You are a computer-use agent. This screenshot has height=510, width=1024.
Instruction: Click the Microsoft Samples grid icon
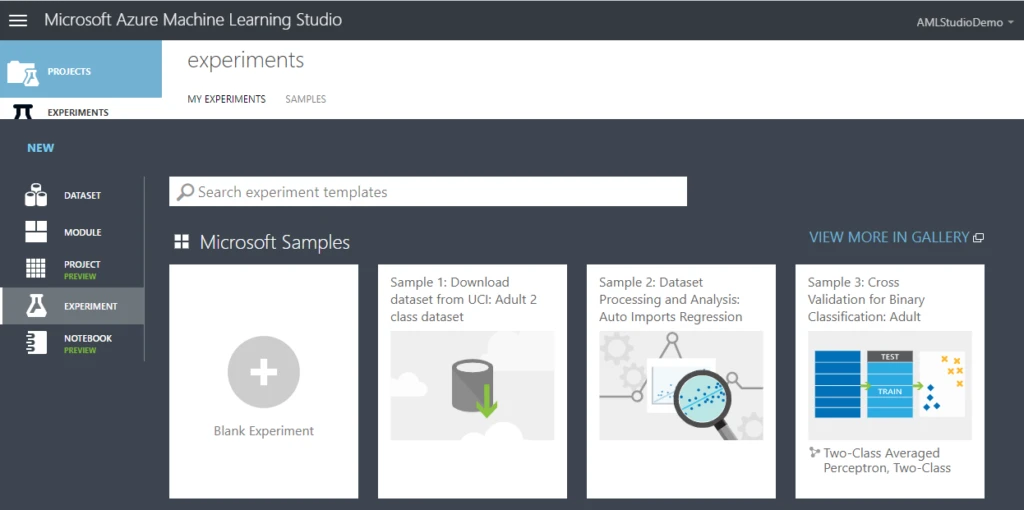(x=181, y=242)
